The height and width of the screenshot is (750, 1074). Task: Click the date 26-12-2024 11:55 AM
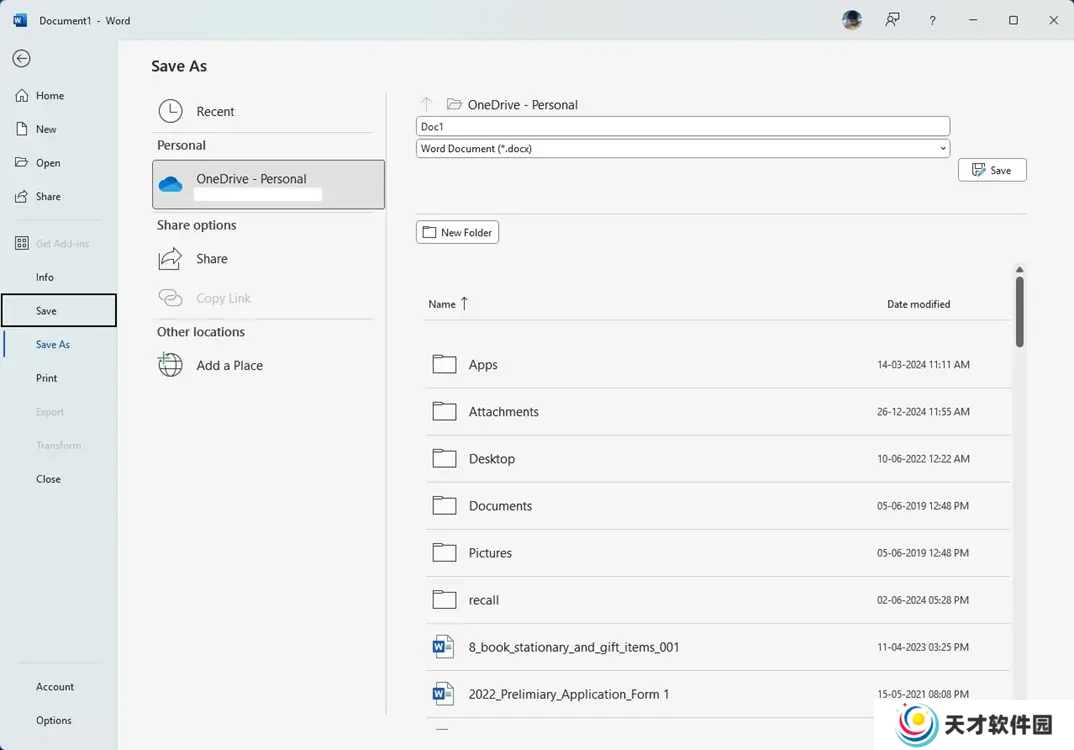click(x=923, y=412)
